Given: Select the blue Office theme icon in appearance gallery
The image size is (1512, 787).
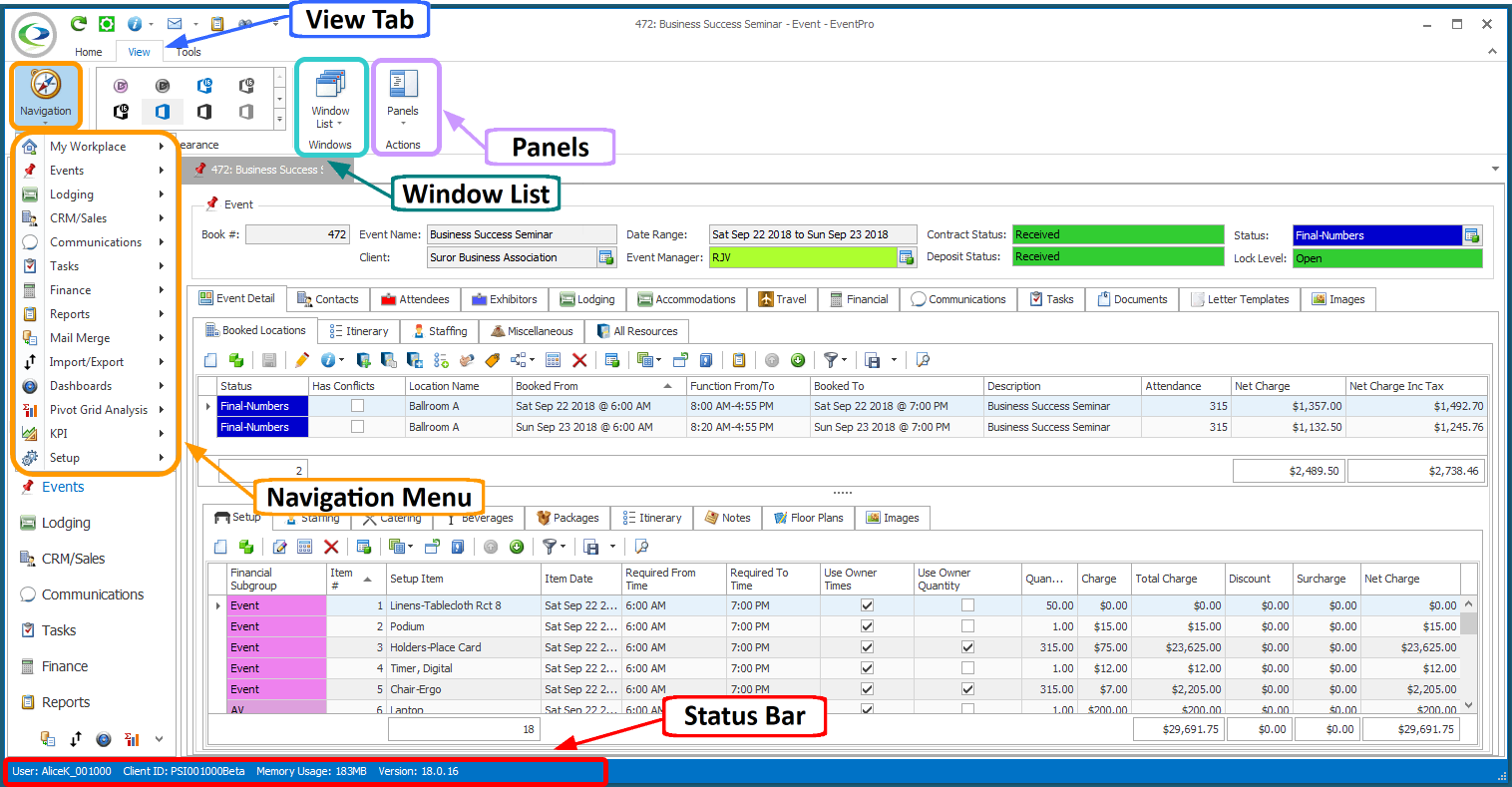Looking at the screenshot, I should (162, 112).
